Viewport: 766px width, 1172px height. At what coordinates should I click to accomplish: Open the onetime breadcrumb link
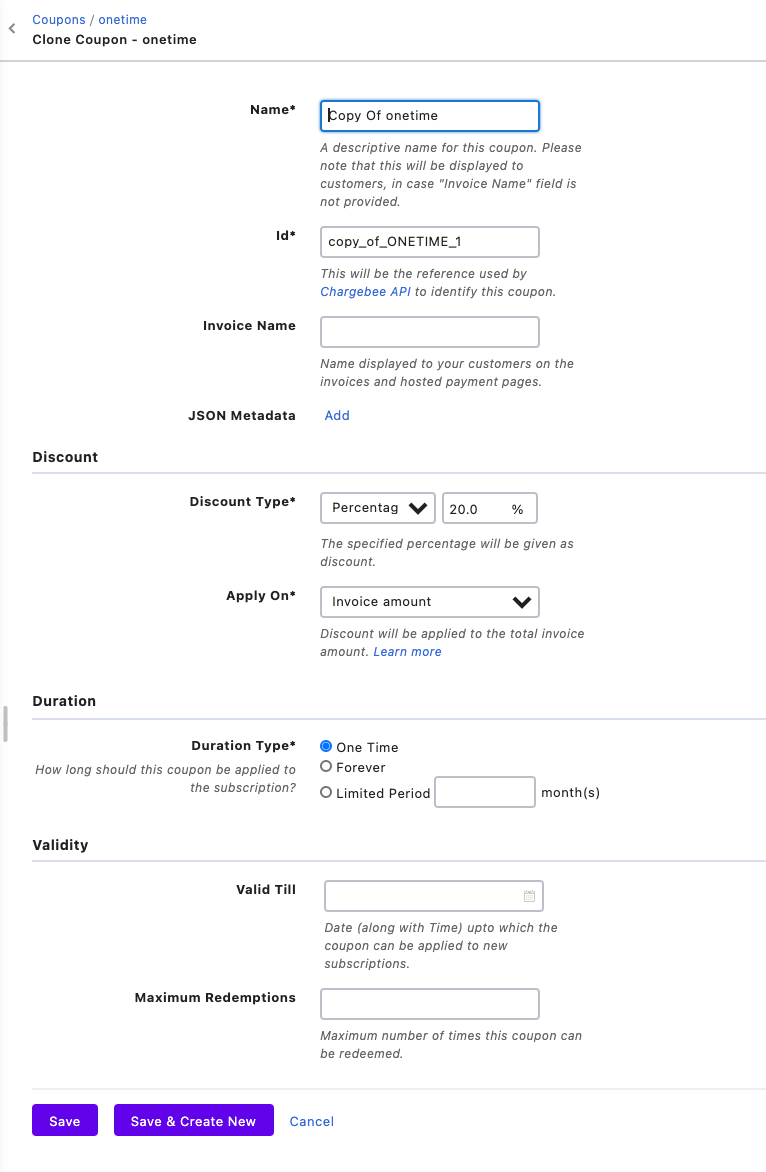click(x=123, y=20)
